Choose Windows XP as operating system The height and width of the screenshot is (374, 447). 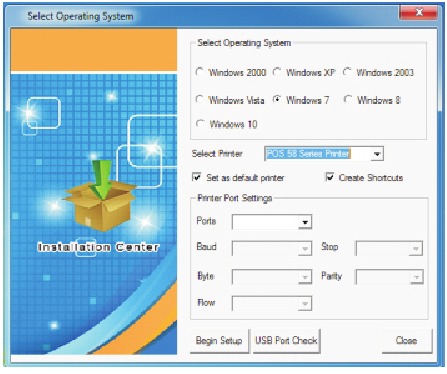coord(277,72)
